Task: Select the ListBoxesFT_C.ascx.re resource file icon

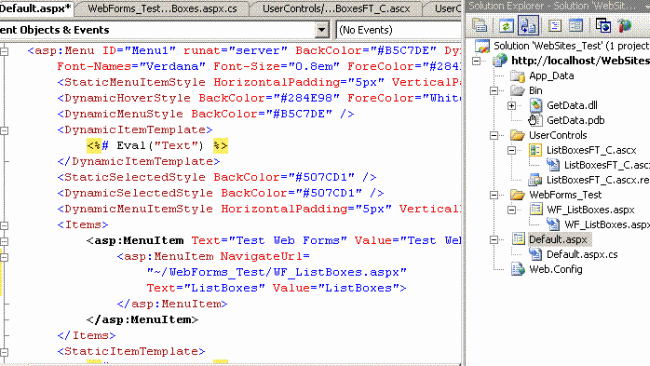Action: click(535, 180)
